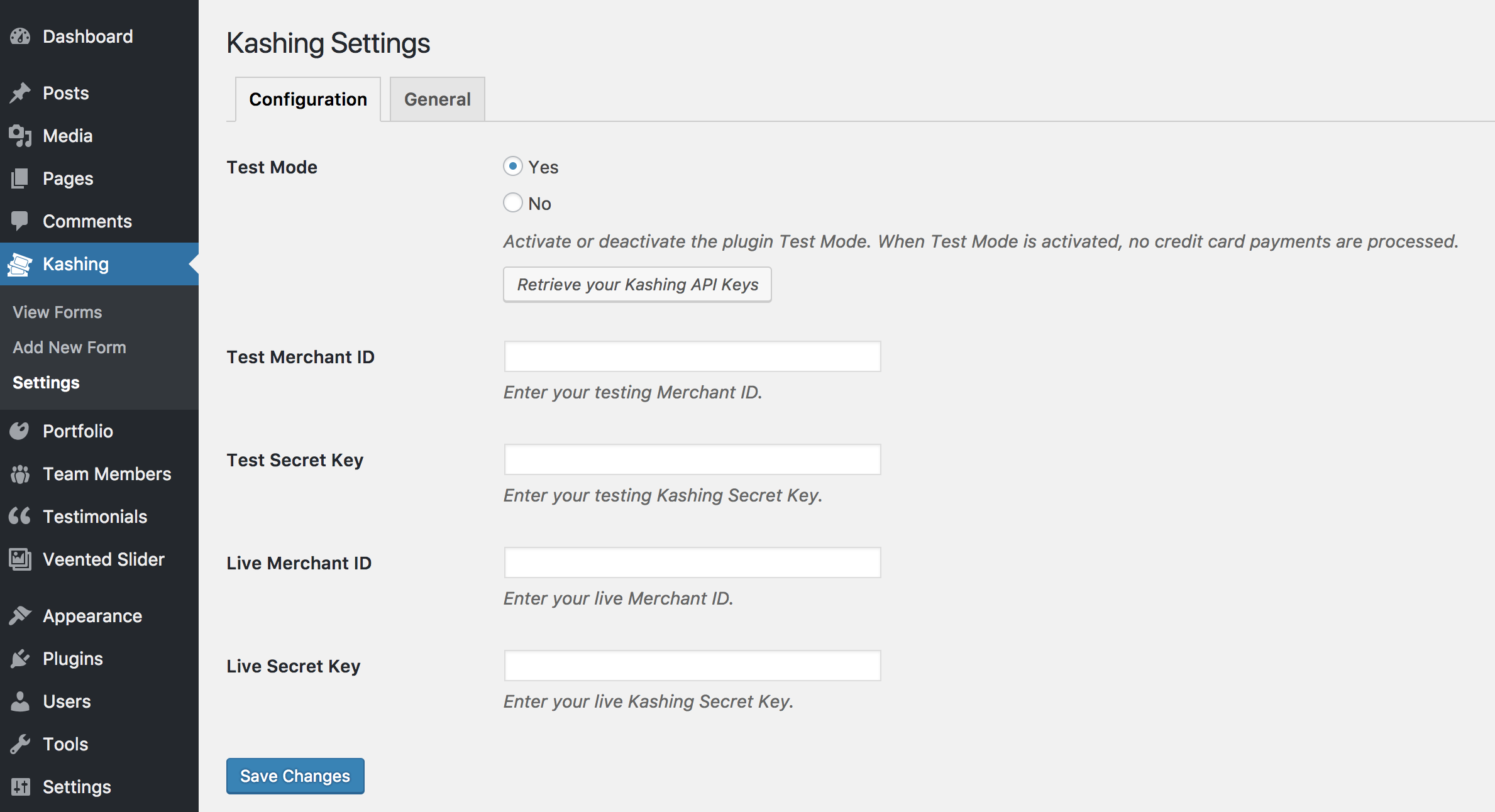Click the Settings sliders icon at bottom
The height and width of the screenshot is (812, 1495).
[20, 787]
